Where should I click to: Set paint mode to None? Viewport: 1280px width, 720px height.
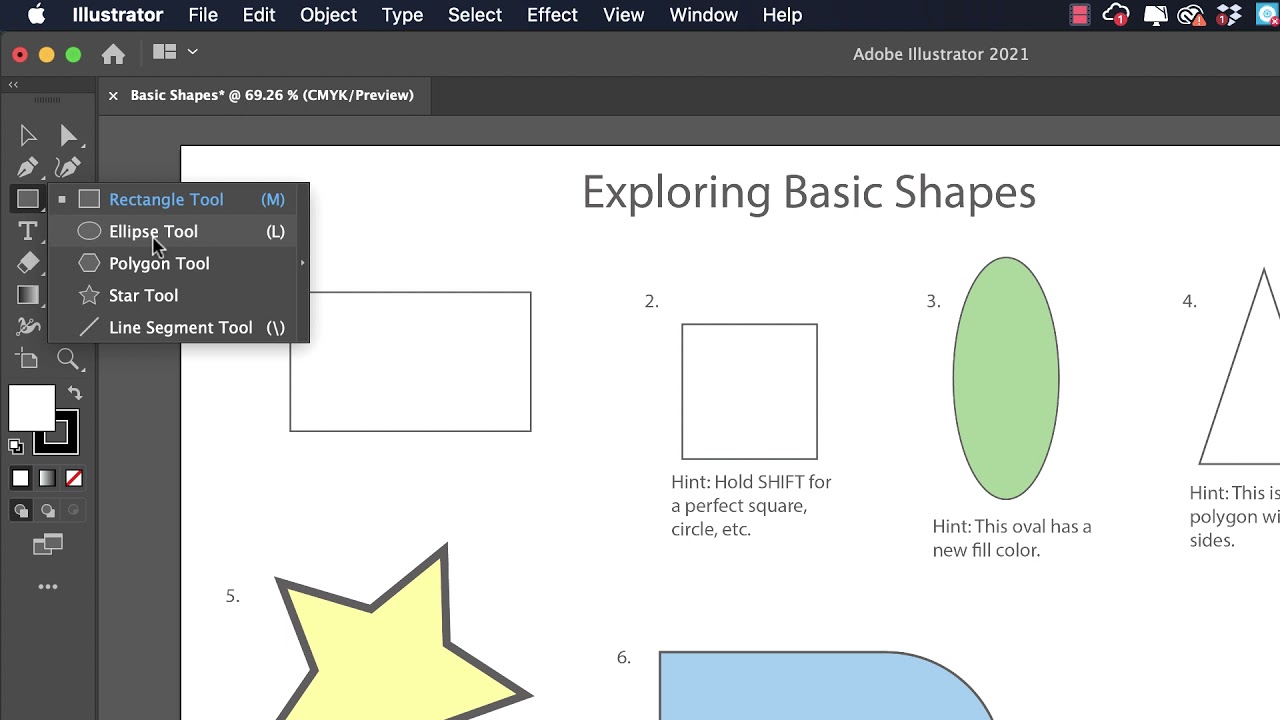click(74, 479)
